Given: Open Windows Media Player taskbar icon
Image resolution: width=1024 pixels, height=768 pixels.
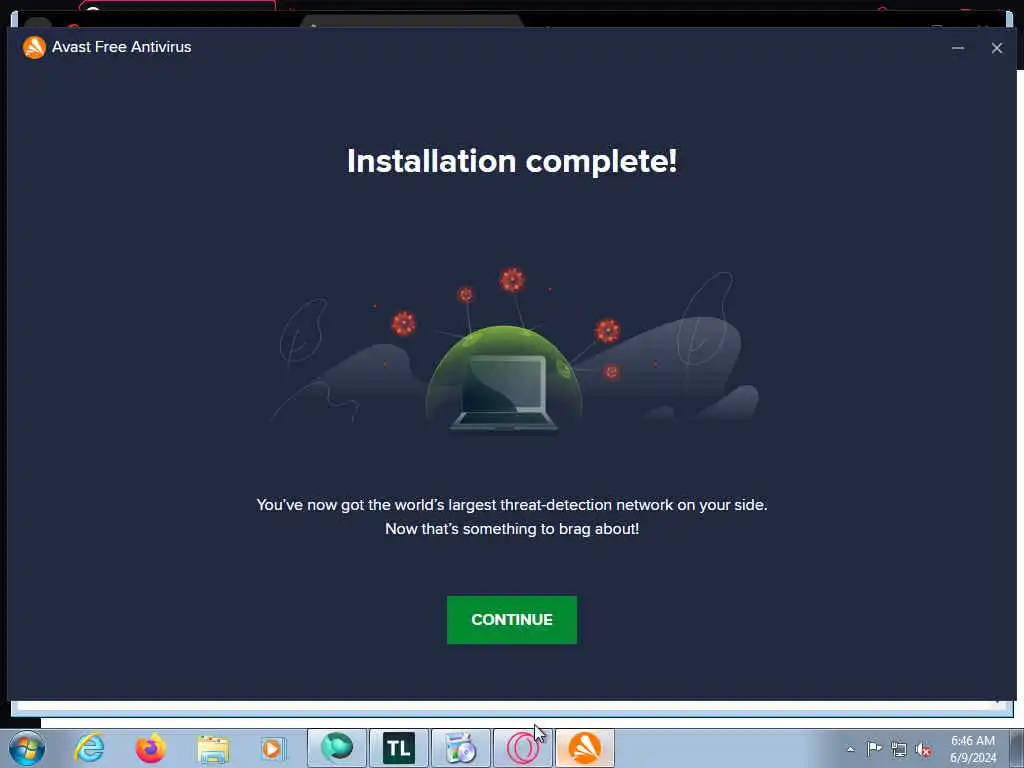Looking at the screenshot, I should 273,748.
